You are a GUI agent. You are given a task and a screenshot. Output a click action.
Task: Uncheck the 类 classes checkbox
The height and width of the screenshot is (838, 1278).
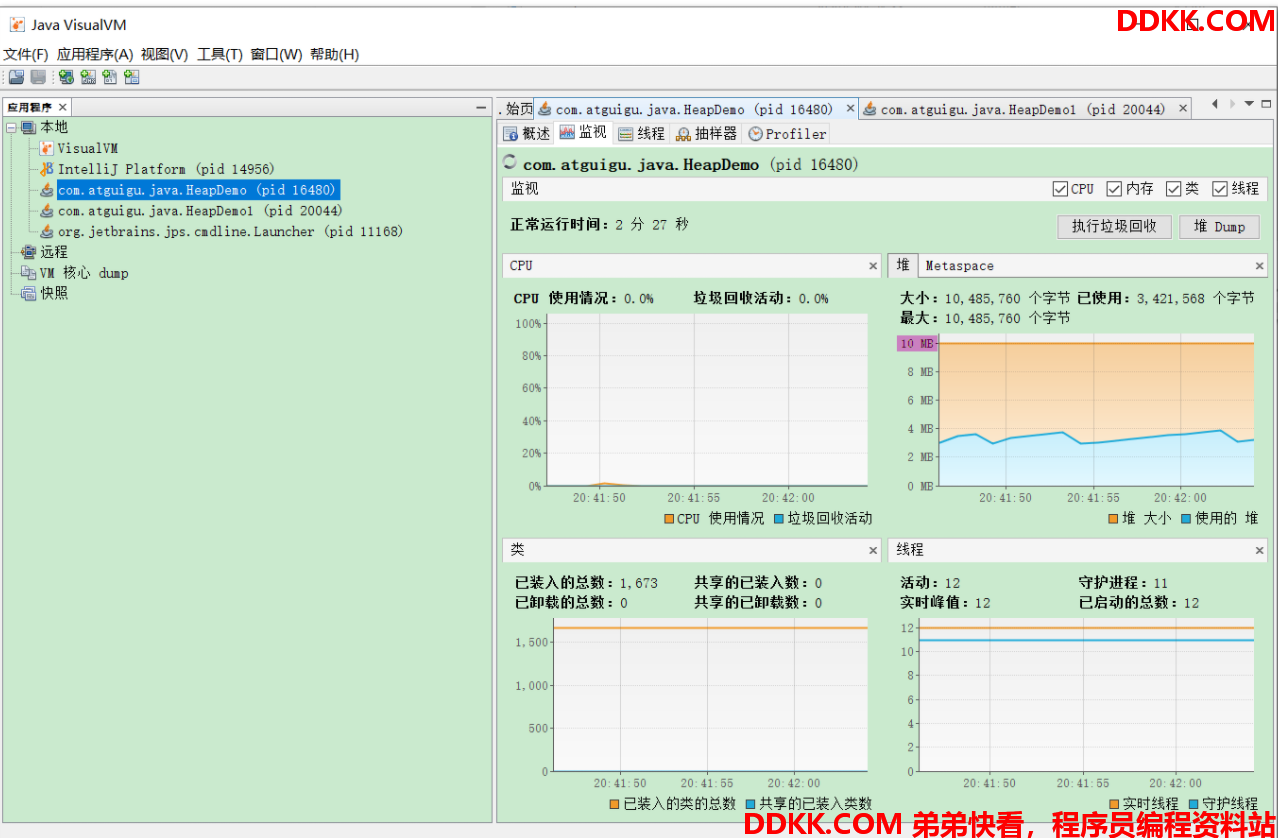(1173, 188)
